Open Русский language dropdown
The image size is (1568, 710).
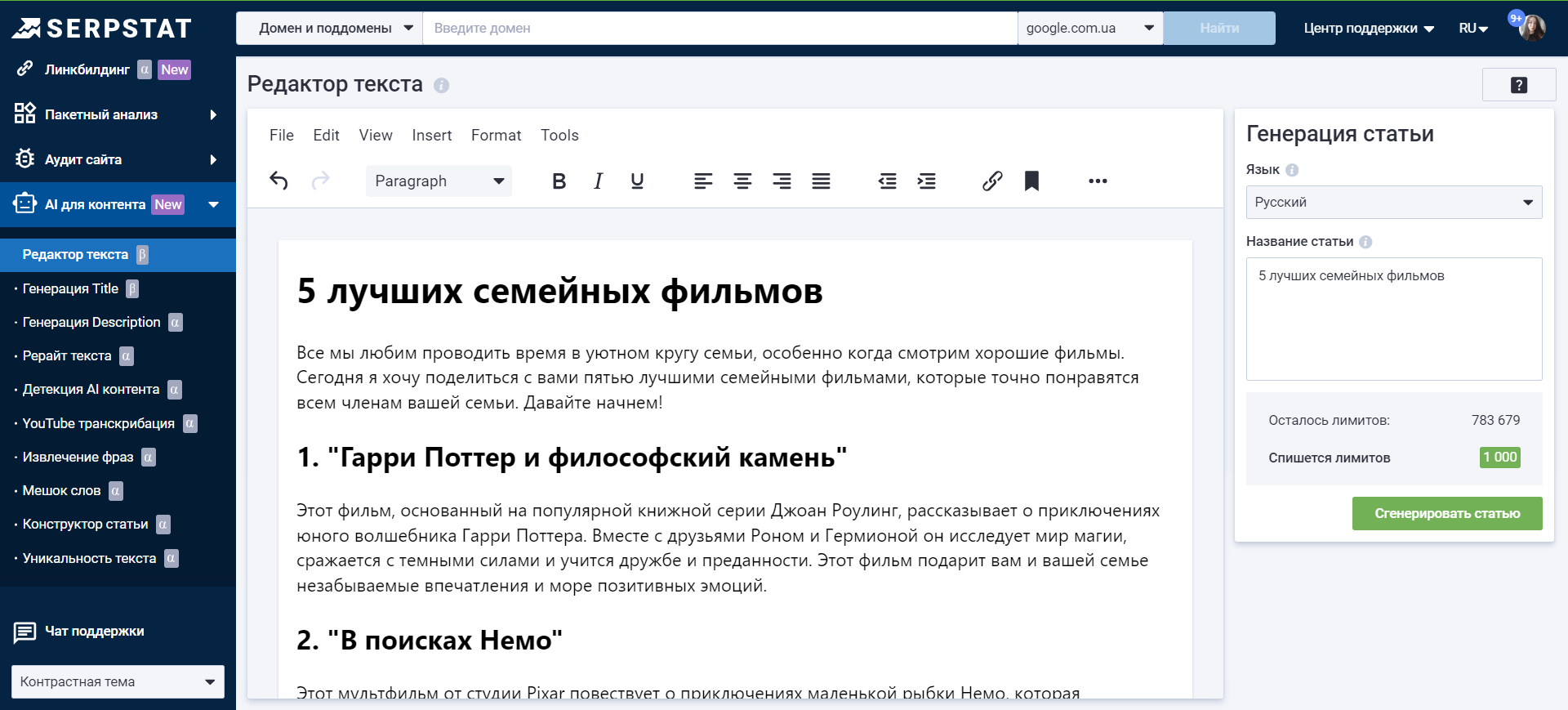coord(1394,202)
